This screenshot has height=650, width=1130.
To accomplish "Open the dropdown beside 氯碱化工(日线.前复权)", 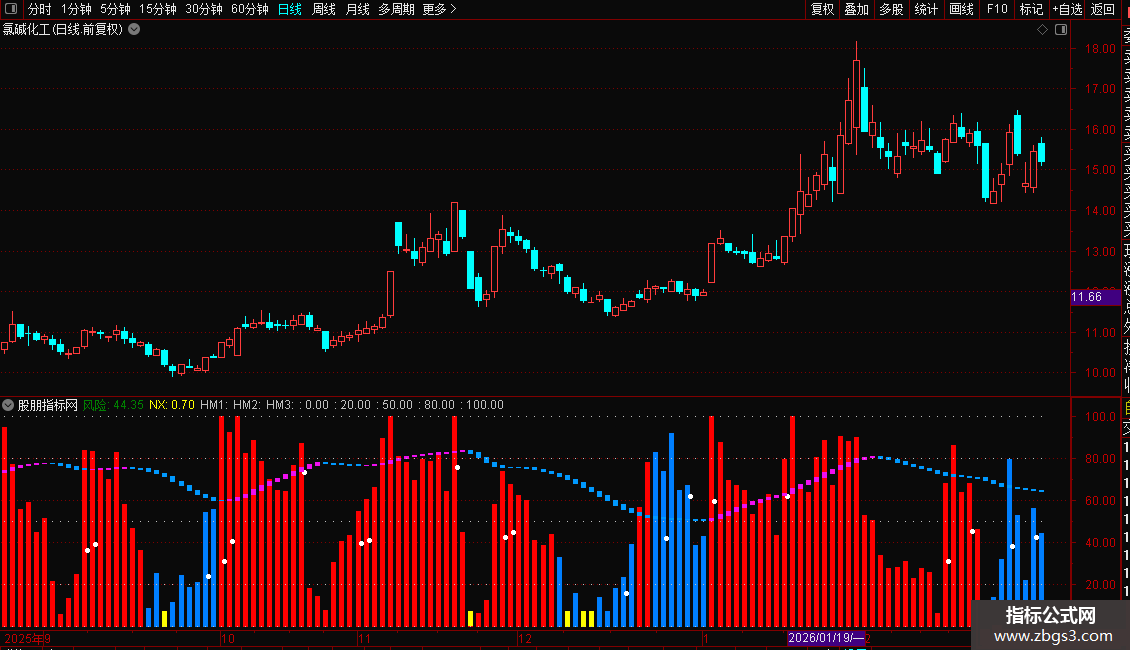I will pyautogui.click(x=134, y=30).
